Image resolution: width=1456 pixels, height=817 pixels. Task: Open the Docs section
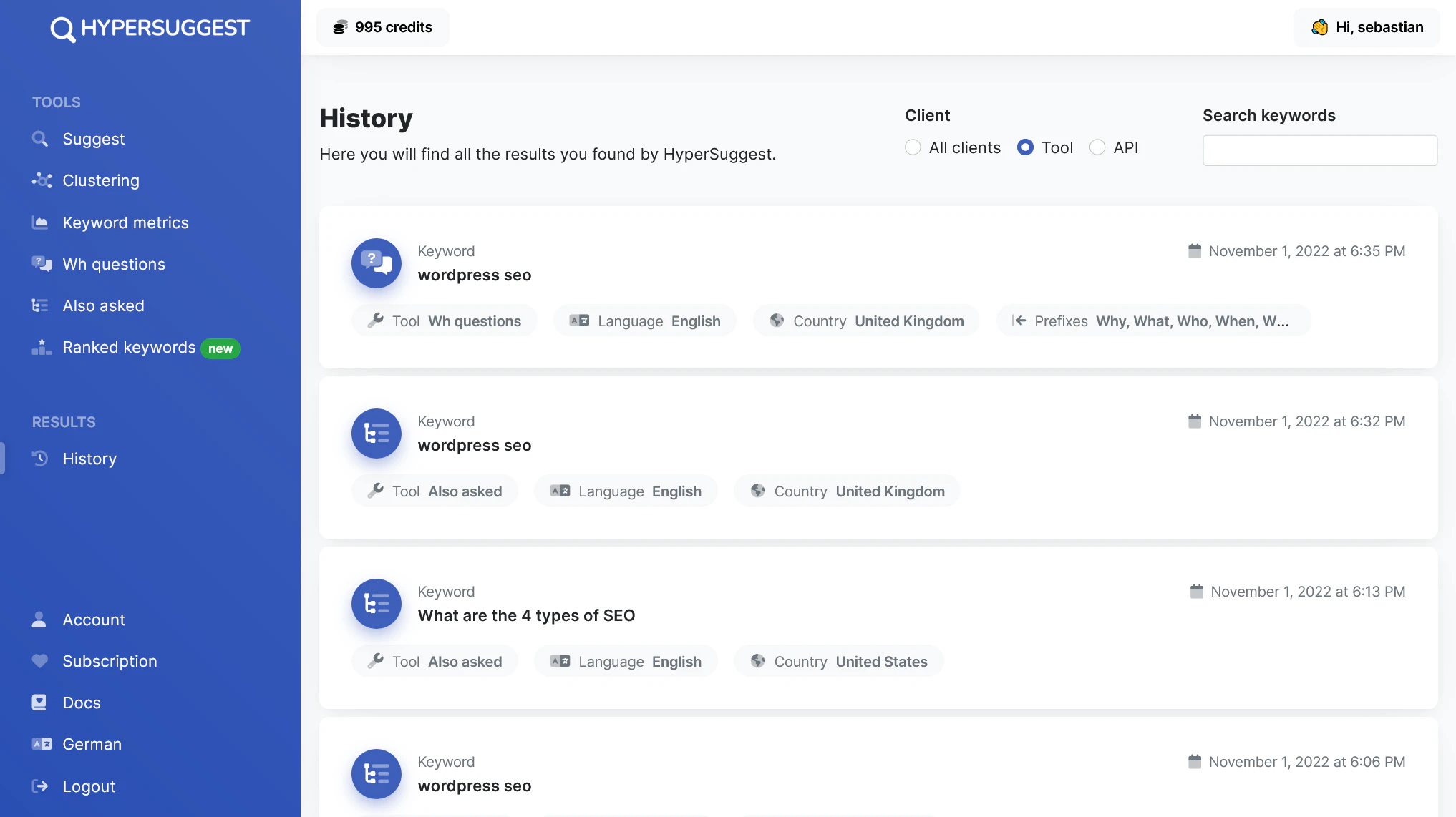click(81, 703)
